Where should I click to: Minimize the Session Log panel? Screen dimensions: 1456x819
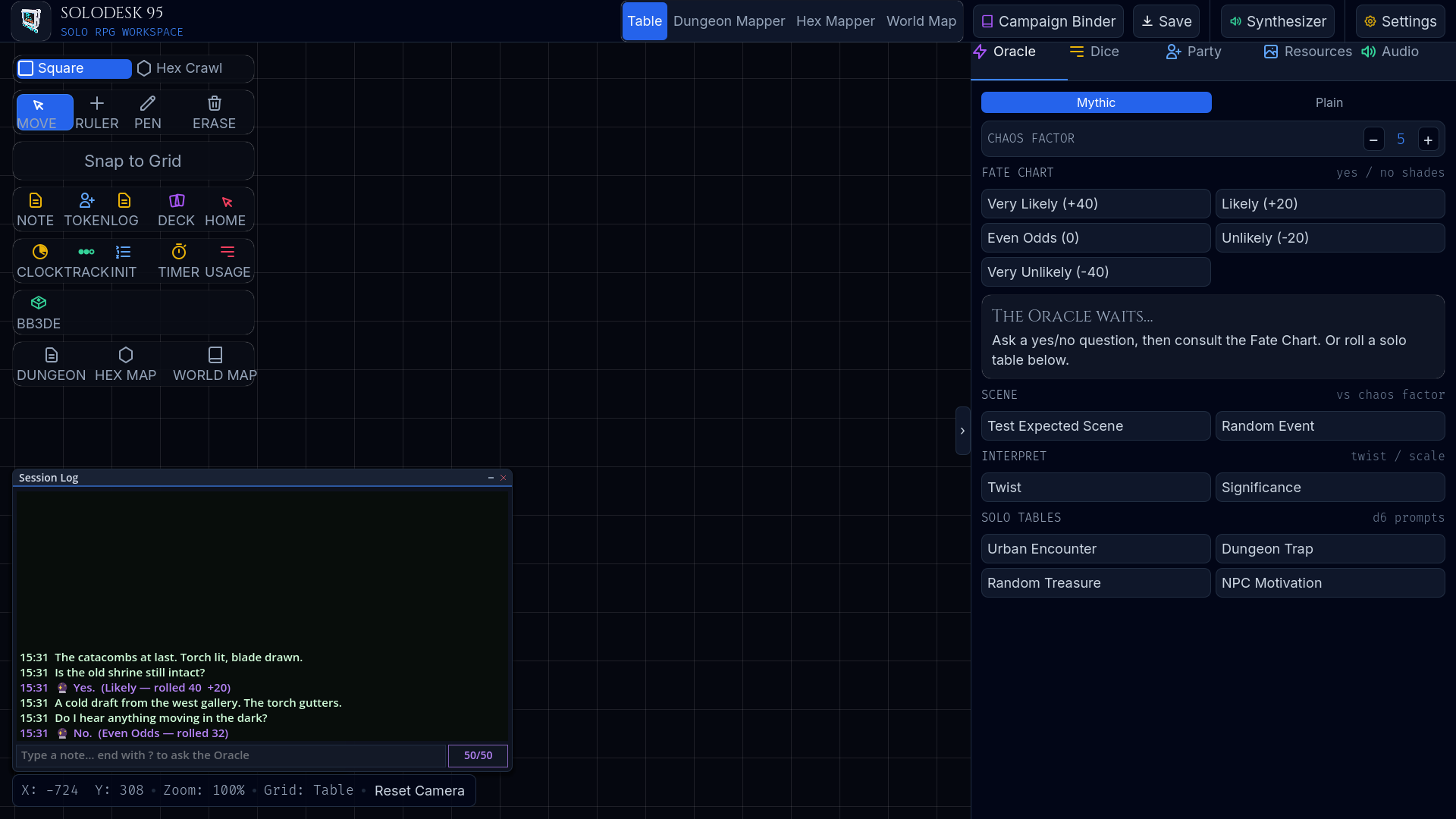click(x=491, y=478)
